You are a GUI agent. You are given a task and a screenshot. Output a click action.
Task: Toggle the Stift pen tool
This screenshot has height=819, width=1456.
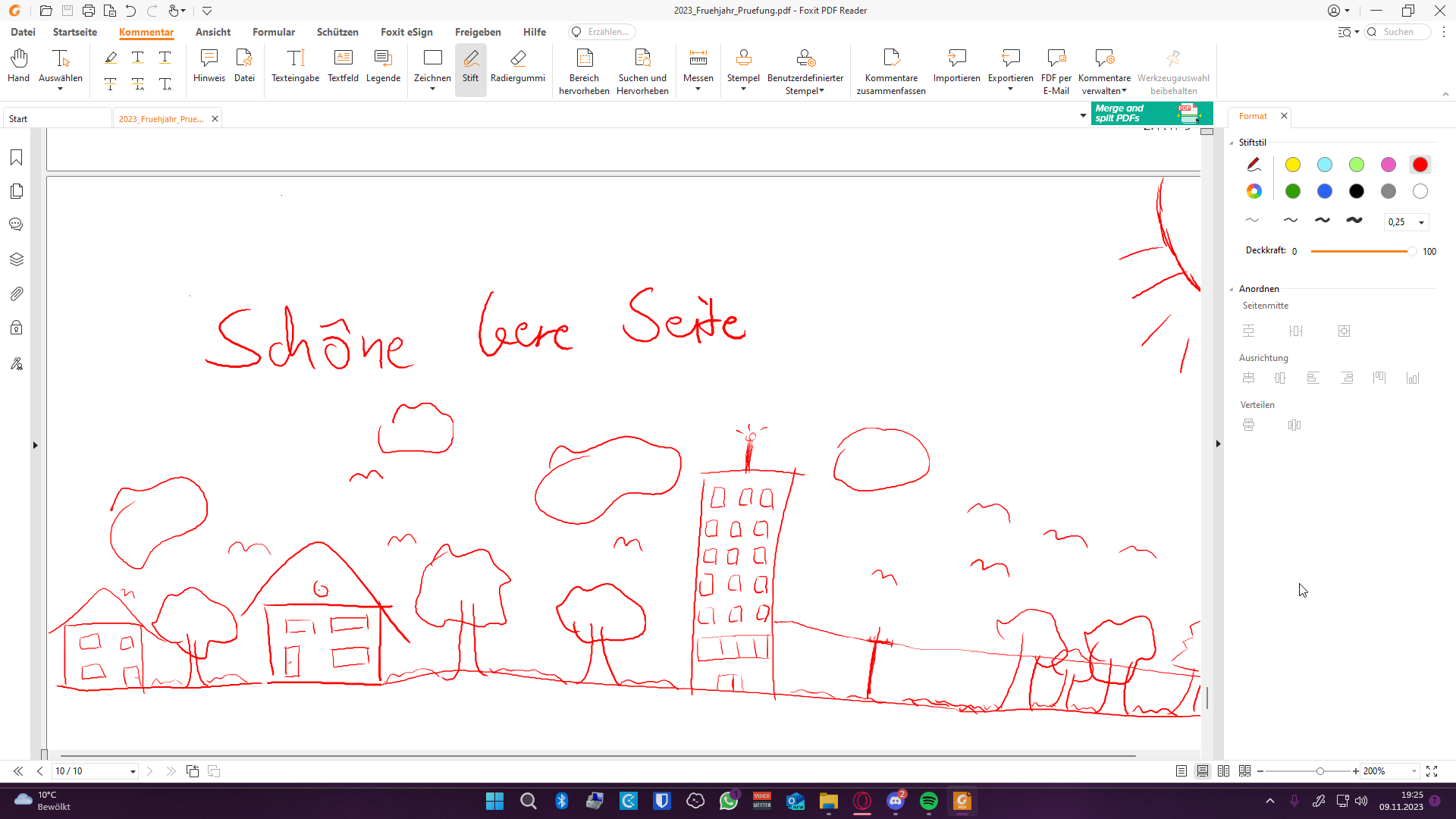[x=470, y=66]
